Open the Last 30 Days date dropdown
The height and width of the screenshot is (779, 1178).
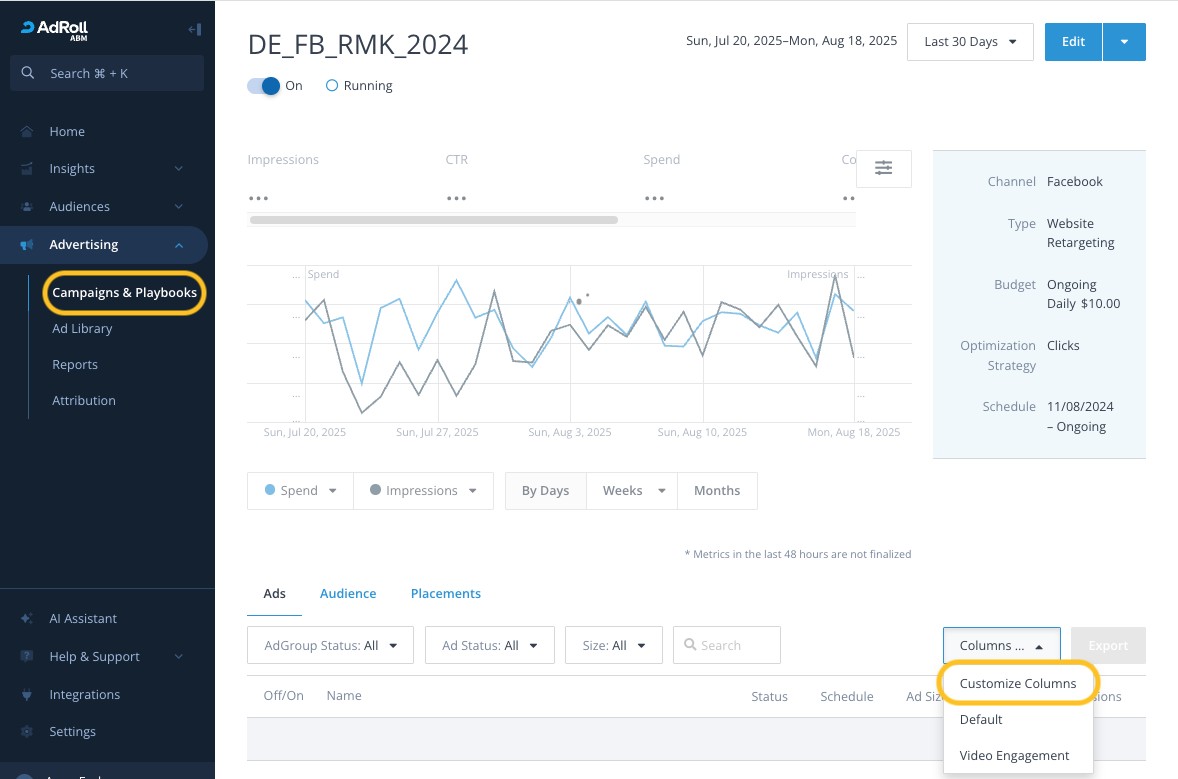pos(969,42)
